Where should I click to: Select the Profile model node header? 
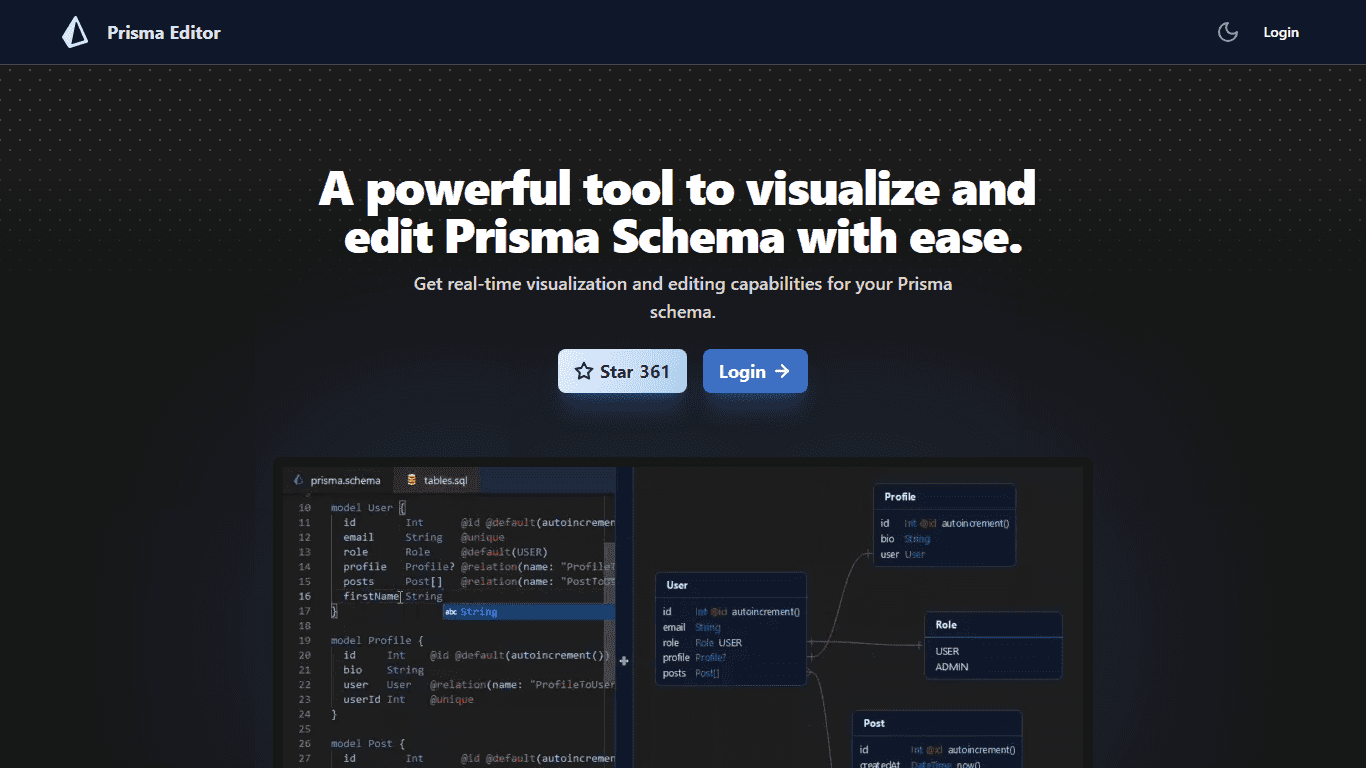pyautogui.click(x=945, y=497)
